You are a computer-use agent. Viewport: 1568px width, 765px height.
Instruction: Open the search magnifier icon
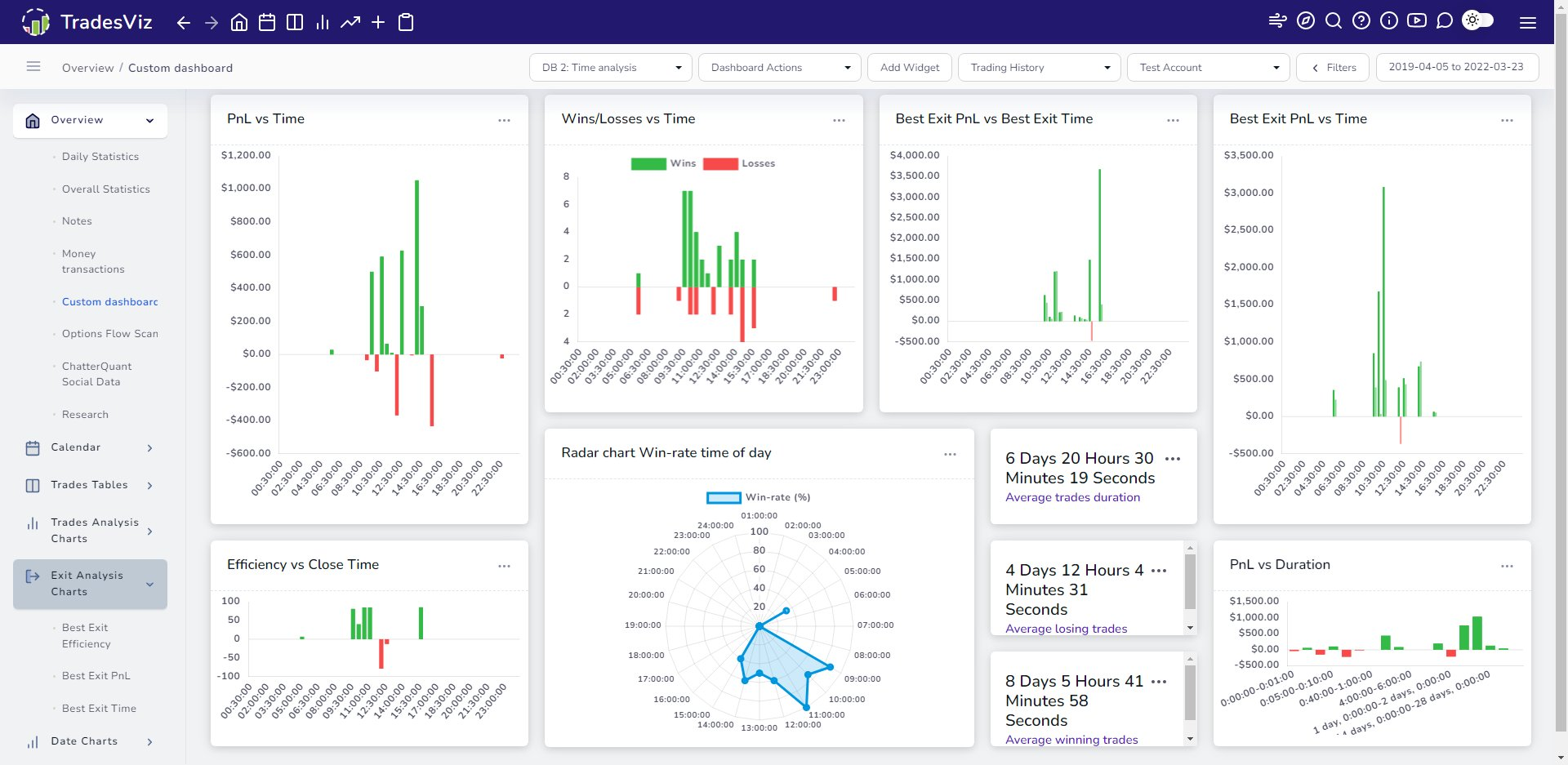[1334, 20]
